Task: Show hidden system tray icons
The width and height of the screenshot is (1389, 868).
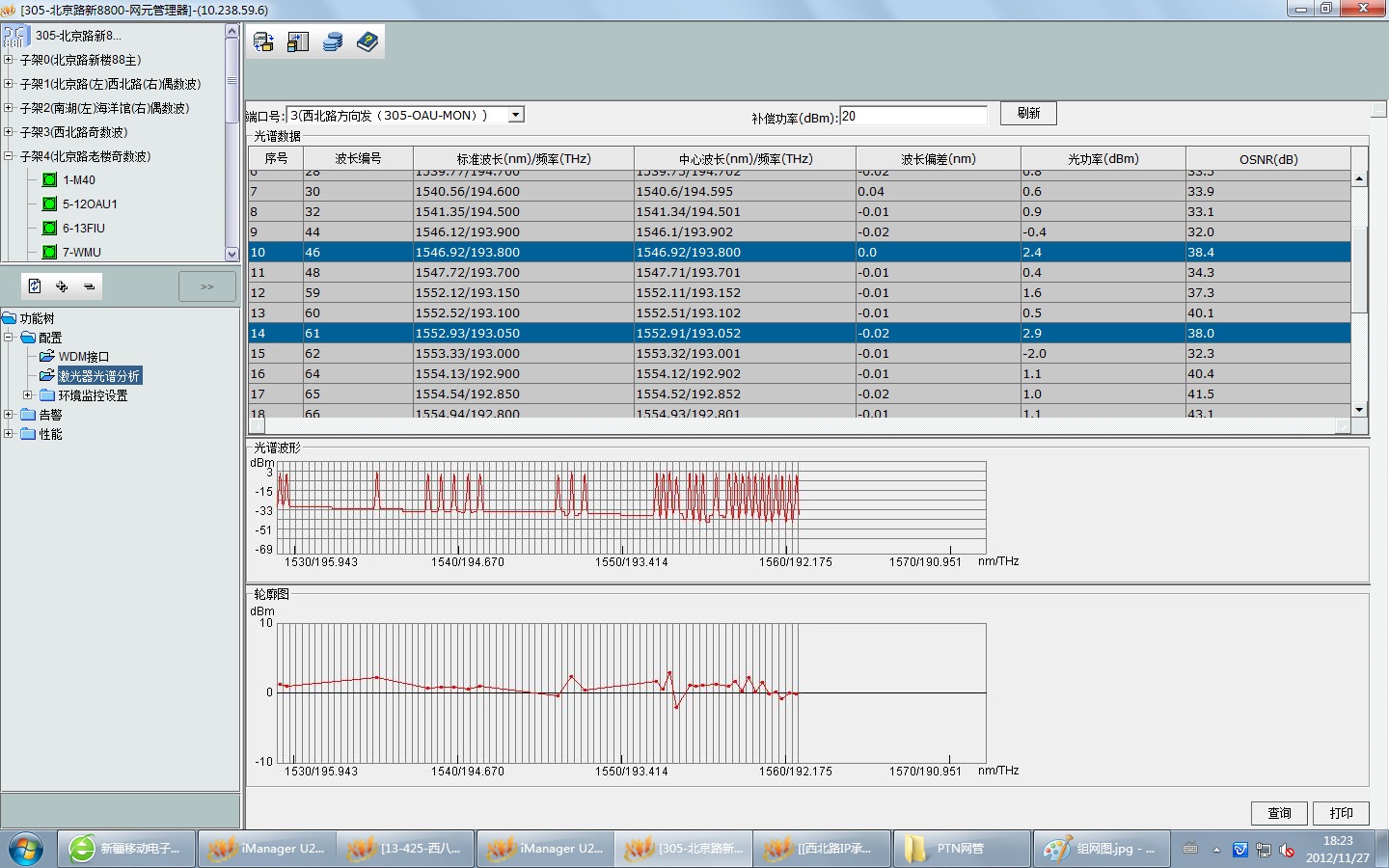Action: click(1216, 850)
